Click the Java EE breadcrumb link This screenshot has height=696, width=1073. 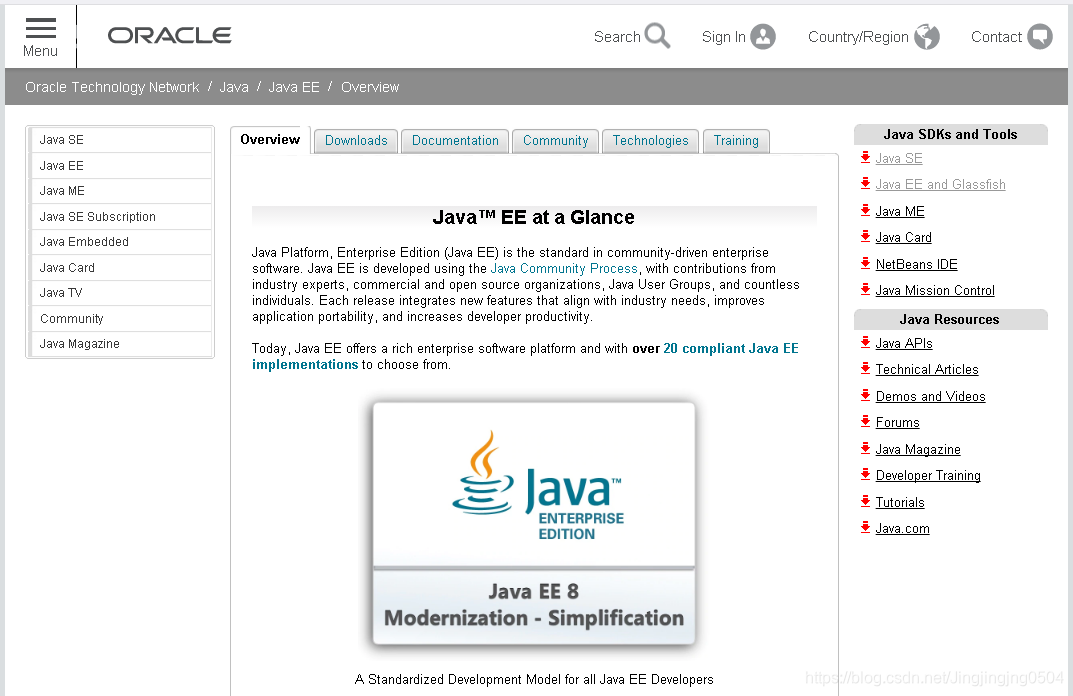coord(294,87)
